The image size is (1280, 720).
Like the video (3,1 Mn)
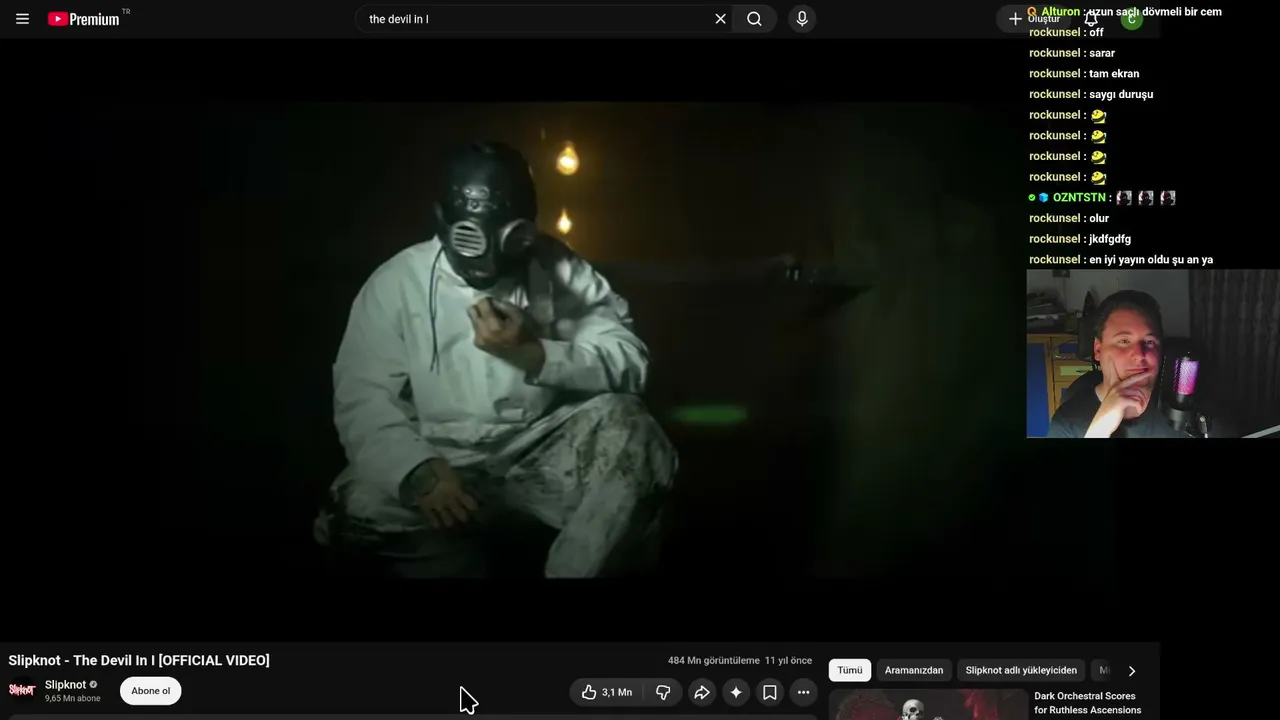(x=607, y=692)
